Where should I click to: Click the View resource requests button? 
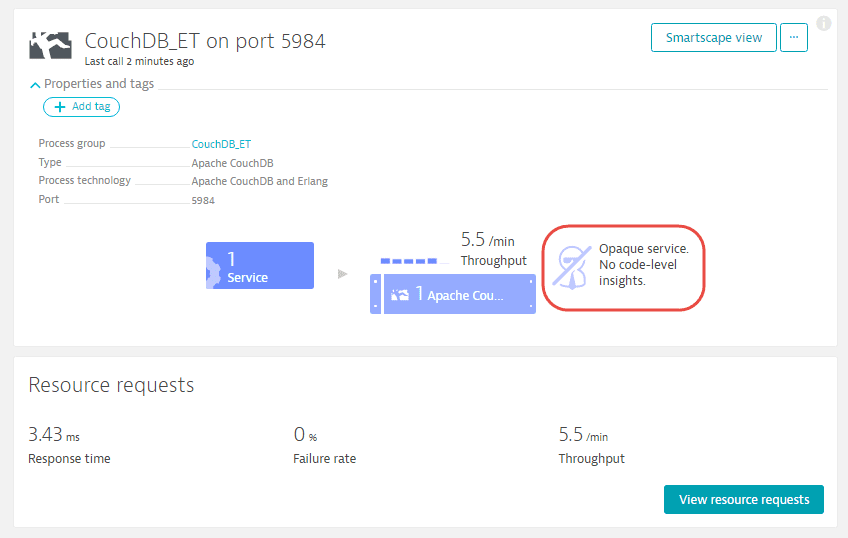click(x=744, y=499)
